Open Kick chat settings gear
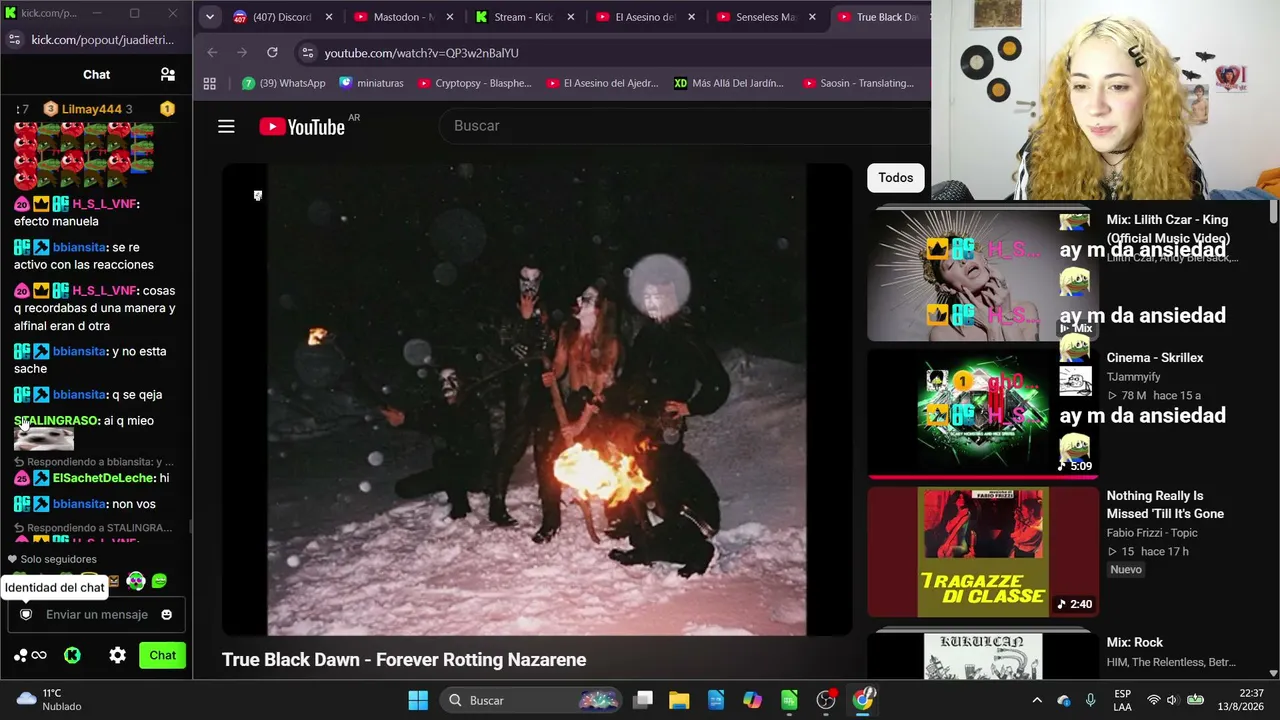The width and height of the screenshot is (1280, 720). tap(118, 655)
